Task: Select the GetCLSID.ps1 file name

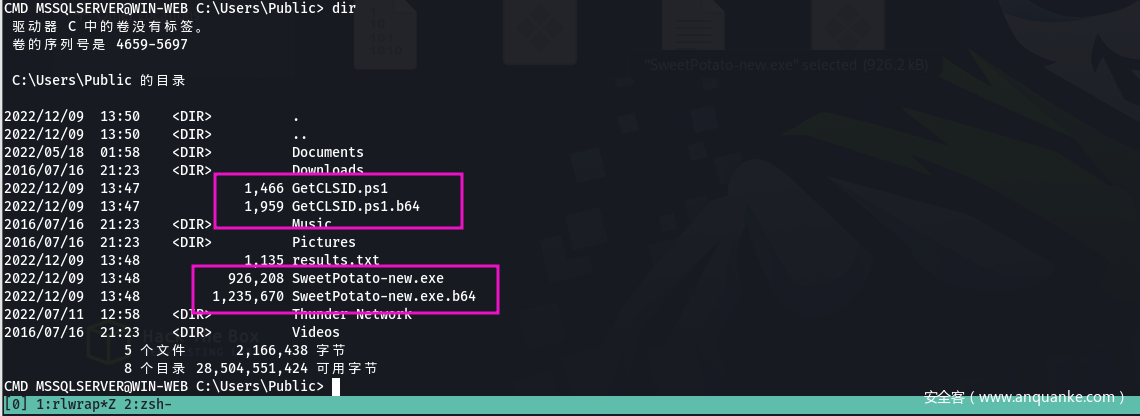Action: 340,188
